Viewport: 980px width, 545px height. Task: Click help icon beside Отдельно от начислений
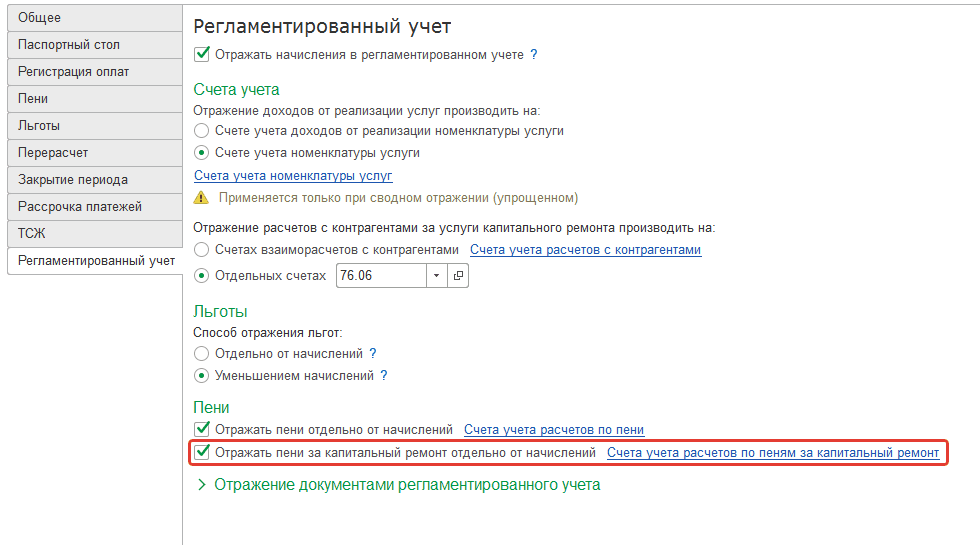coord(373,354)
